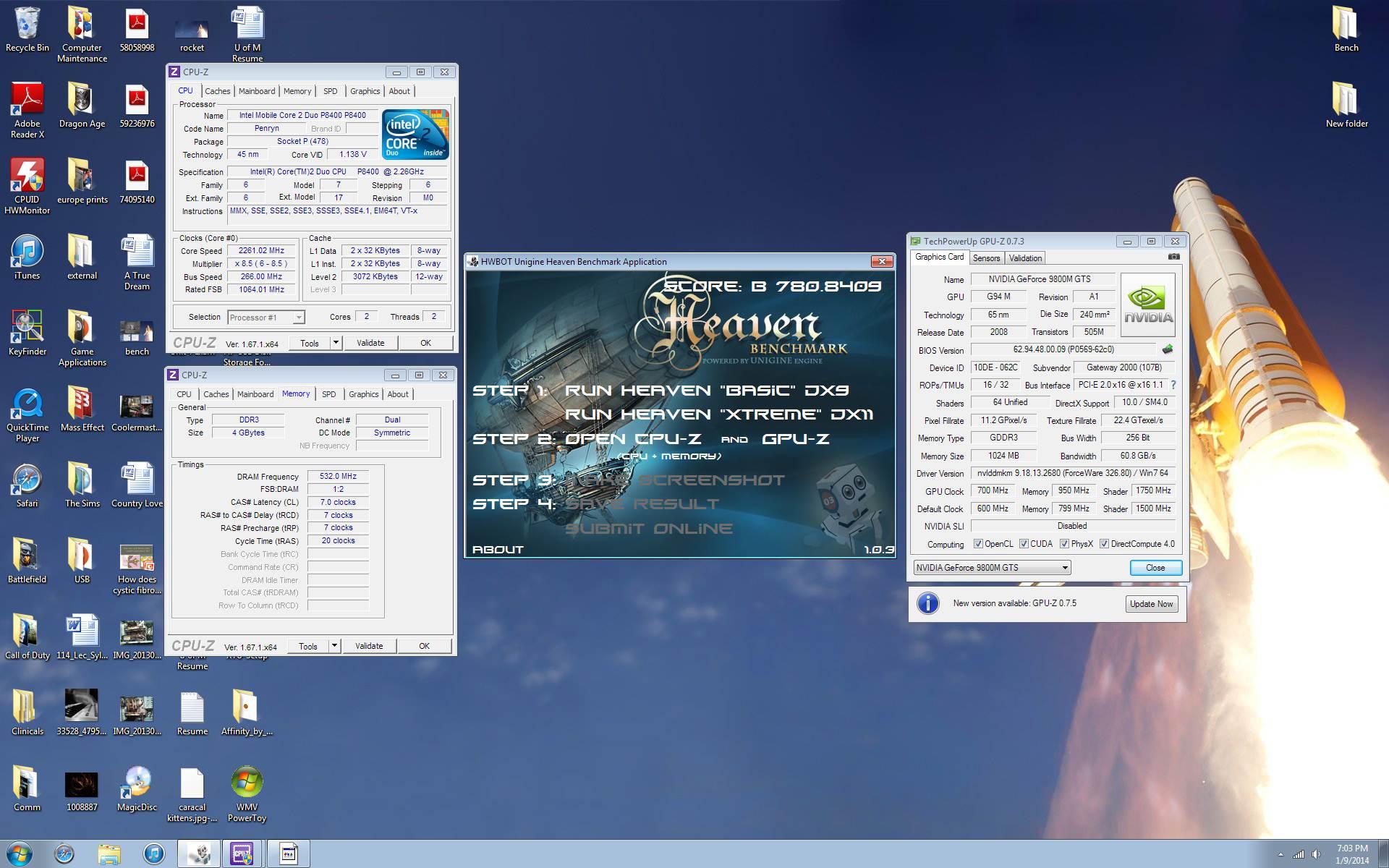Click the CPU-Z taskbar icon
Image resolution: width=1389 pixels, height=868 pixels.
coord(242,854)
